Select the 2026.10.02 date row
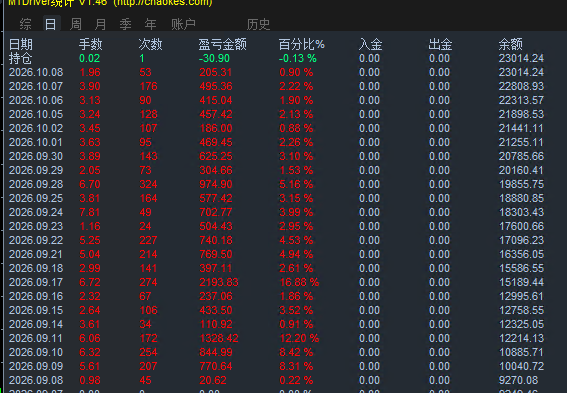The image size is (567, 393). pyautogui.click(x=36, y=128)
